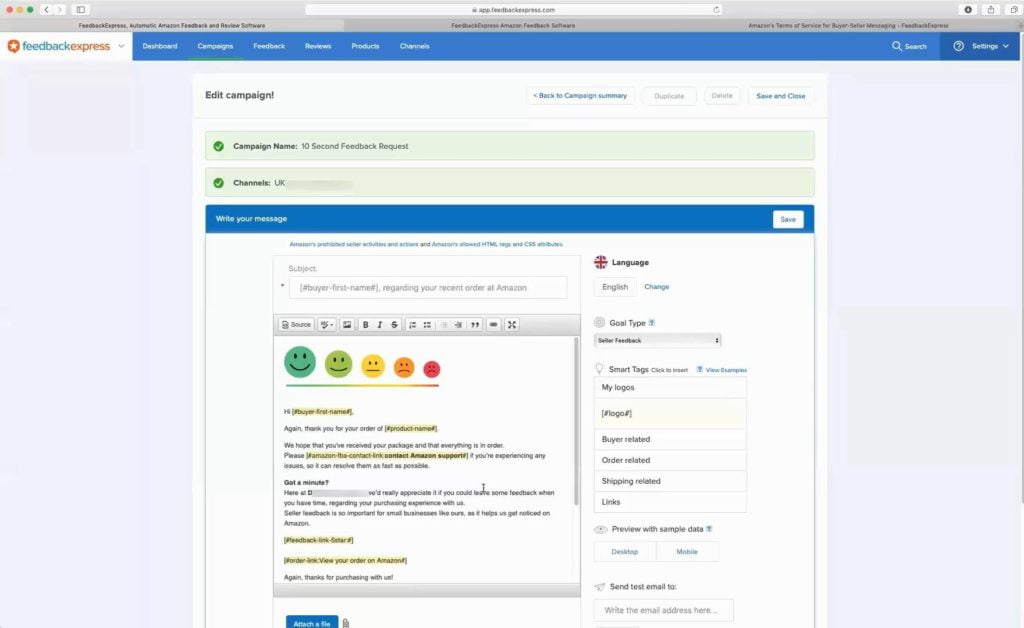Insert a horizontal line in the editor
The width and height of the screenshot is (1024, 628).
point(493,324)
